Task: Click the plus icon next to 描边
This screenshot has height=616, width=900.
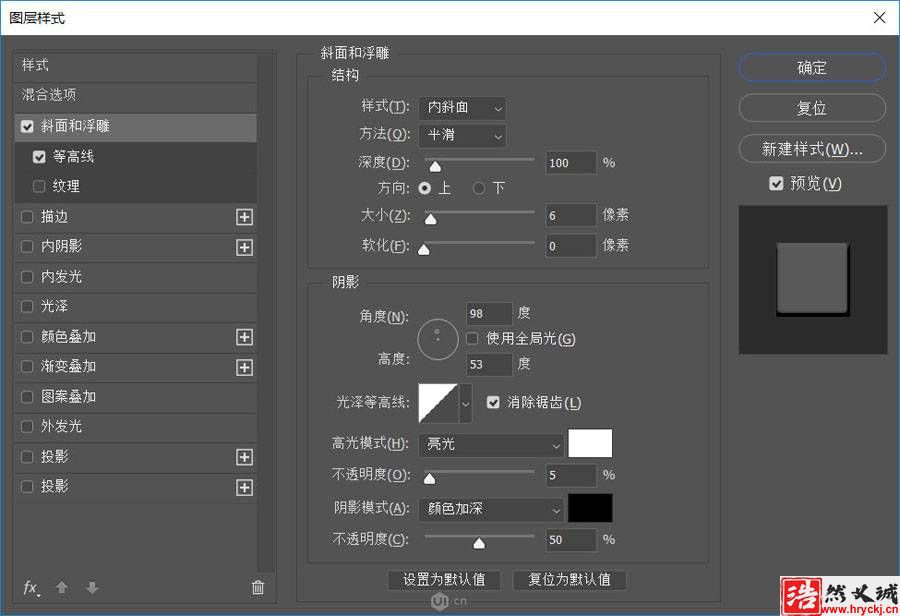Action: coord(245,217)
